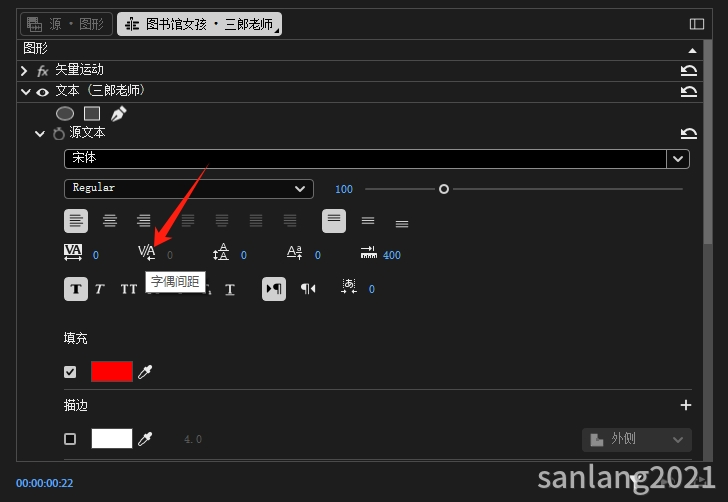Pick fill color with the eyedropper
This screenshot has width=728, height=502.
coord(145,372)
